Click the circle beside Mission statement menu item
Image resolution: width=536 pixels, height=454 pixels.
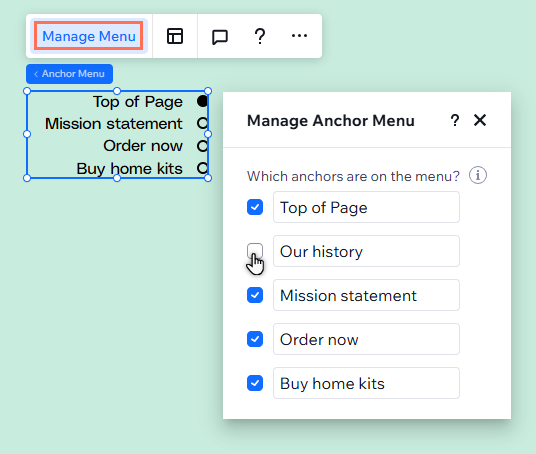(x=202, y=123)
